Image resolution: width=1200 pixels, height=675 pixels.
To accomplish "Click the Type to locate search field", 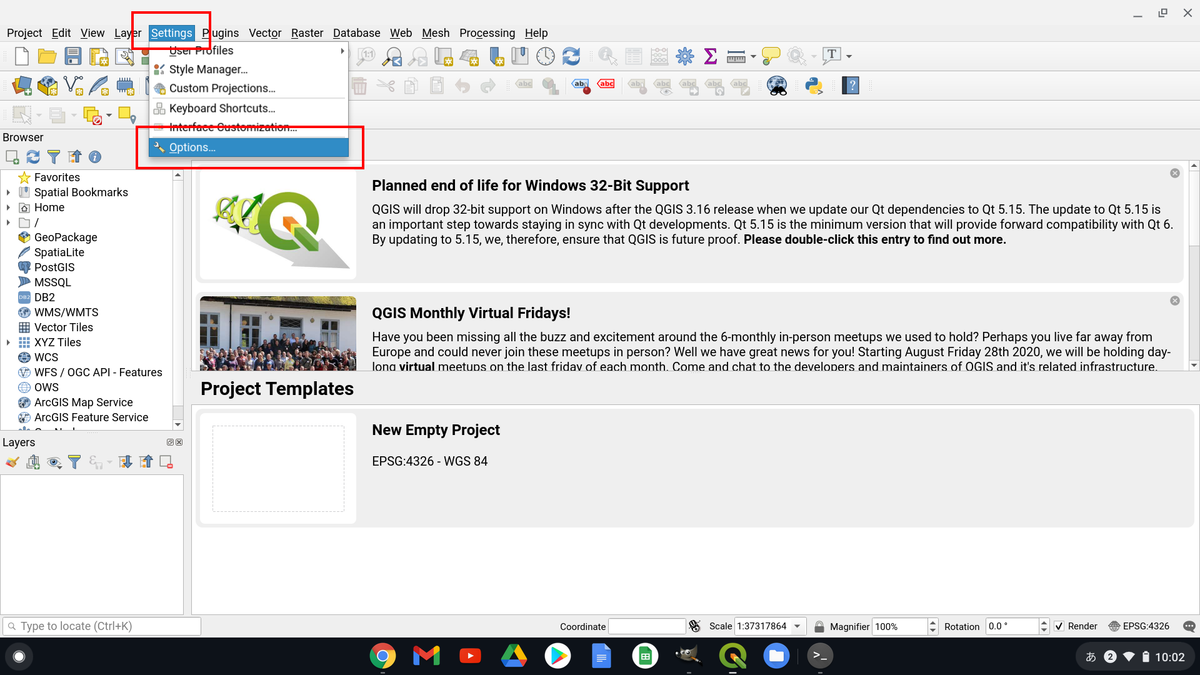I will (101, 626).
